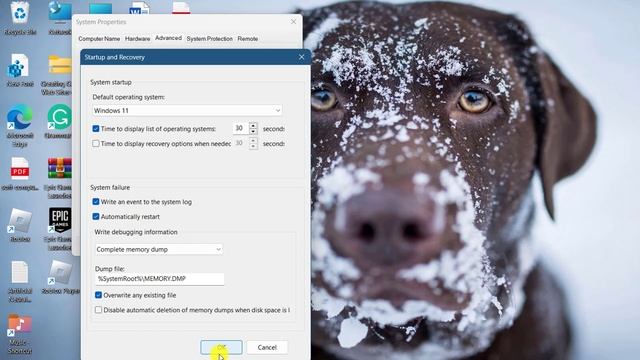Open the Roblox shortcut beside Epic Games
The width and height of the screenshot is (640, 360).
[20, 225]
